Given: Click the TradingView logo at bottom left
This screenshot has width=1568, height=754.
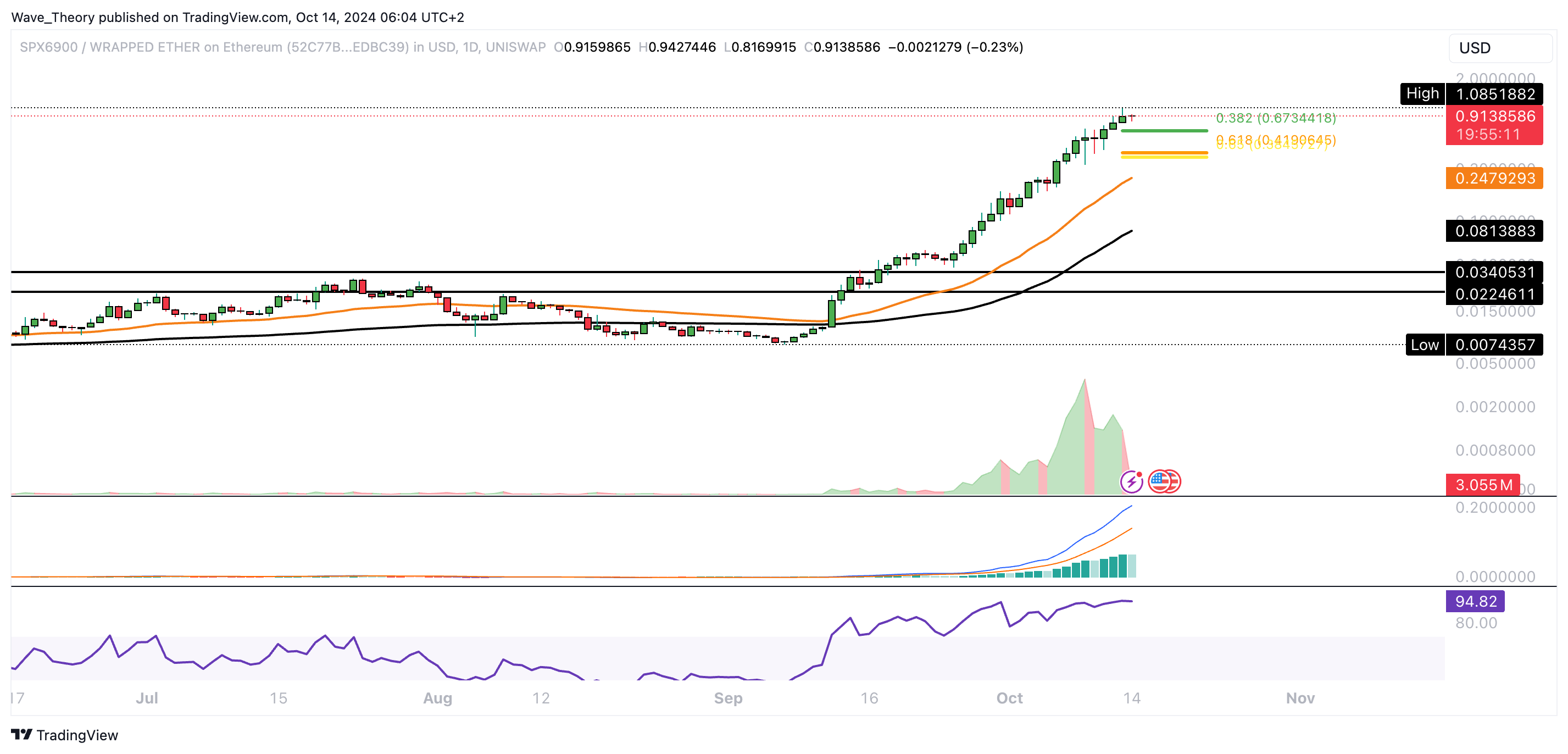Looking at the screenshot, I should click(64, 735).
